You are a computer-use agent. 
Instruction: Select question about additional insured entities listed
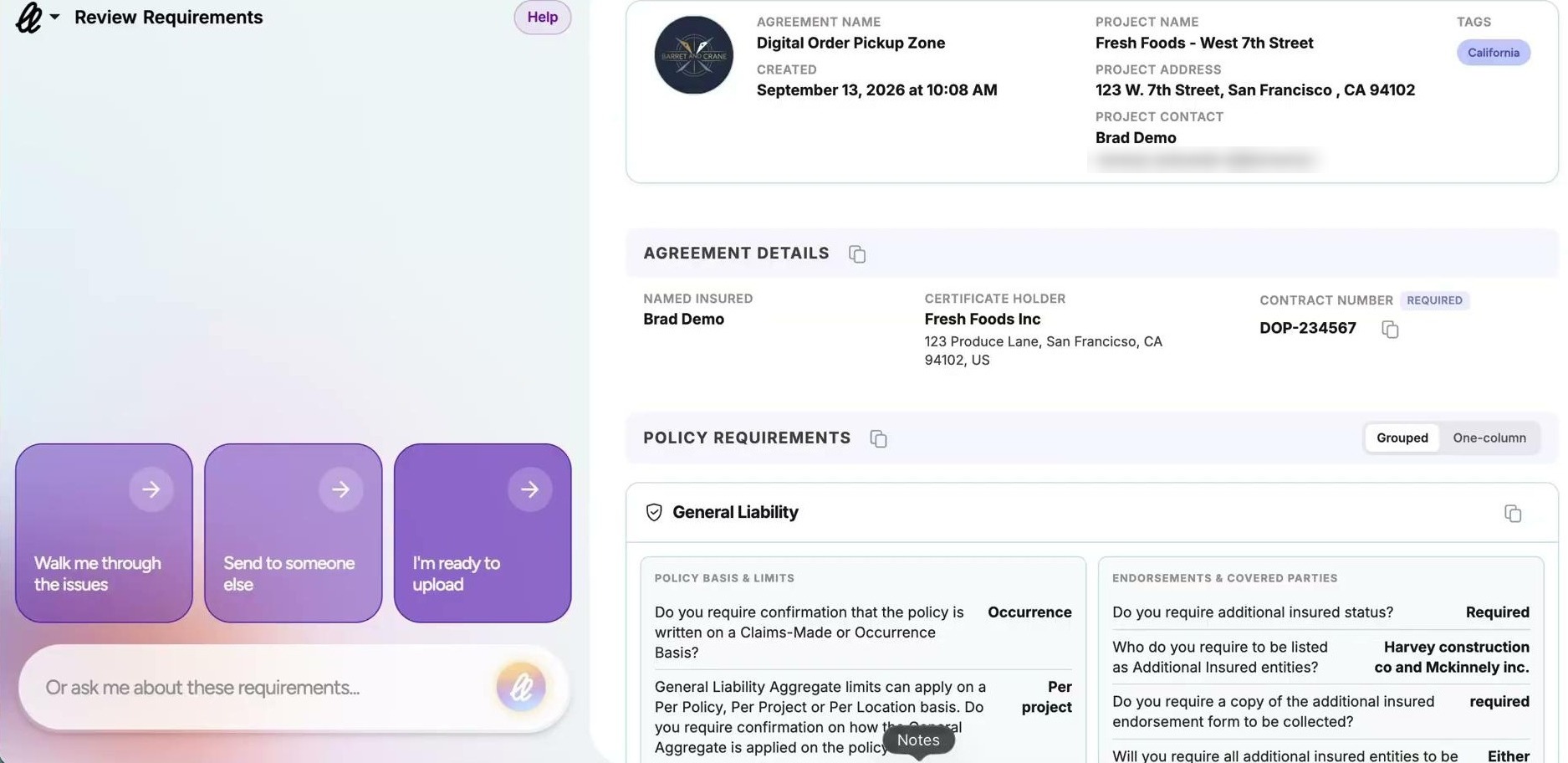pyautogui.click(x=1219, y=657)
